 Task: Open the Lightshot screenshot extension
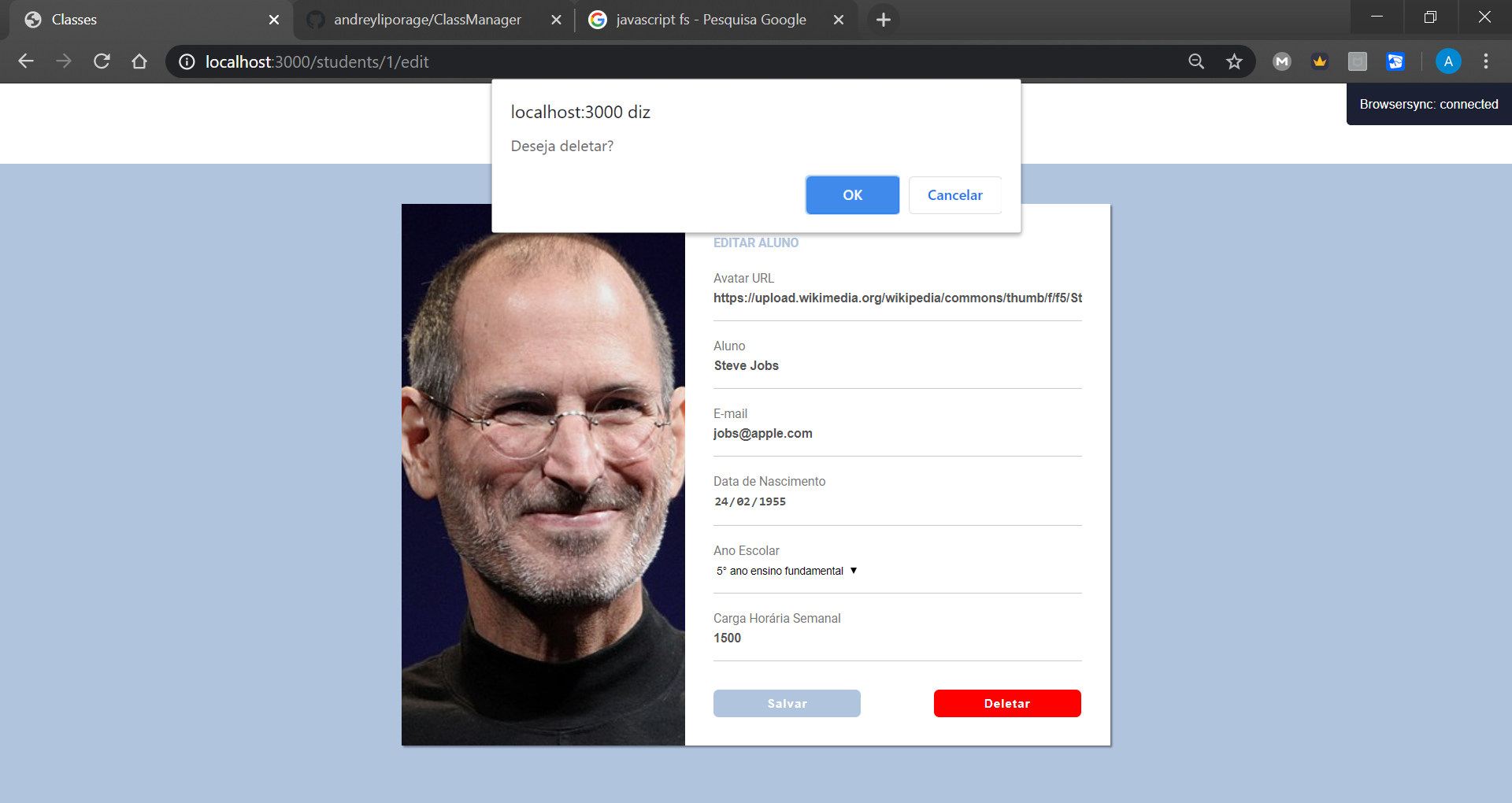pyautogui.click(x=1395, y=61)
